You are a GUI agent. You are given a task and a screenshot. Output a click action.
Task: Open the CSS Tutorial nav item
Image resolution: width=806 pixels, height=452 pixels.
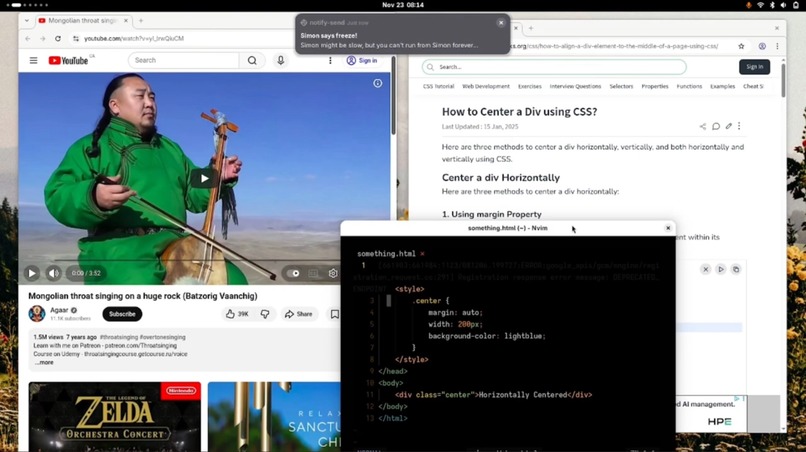438,86
